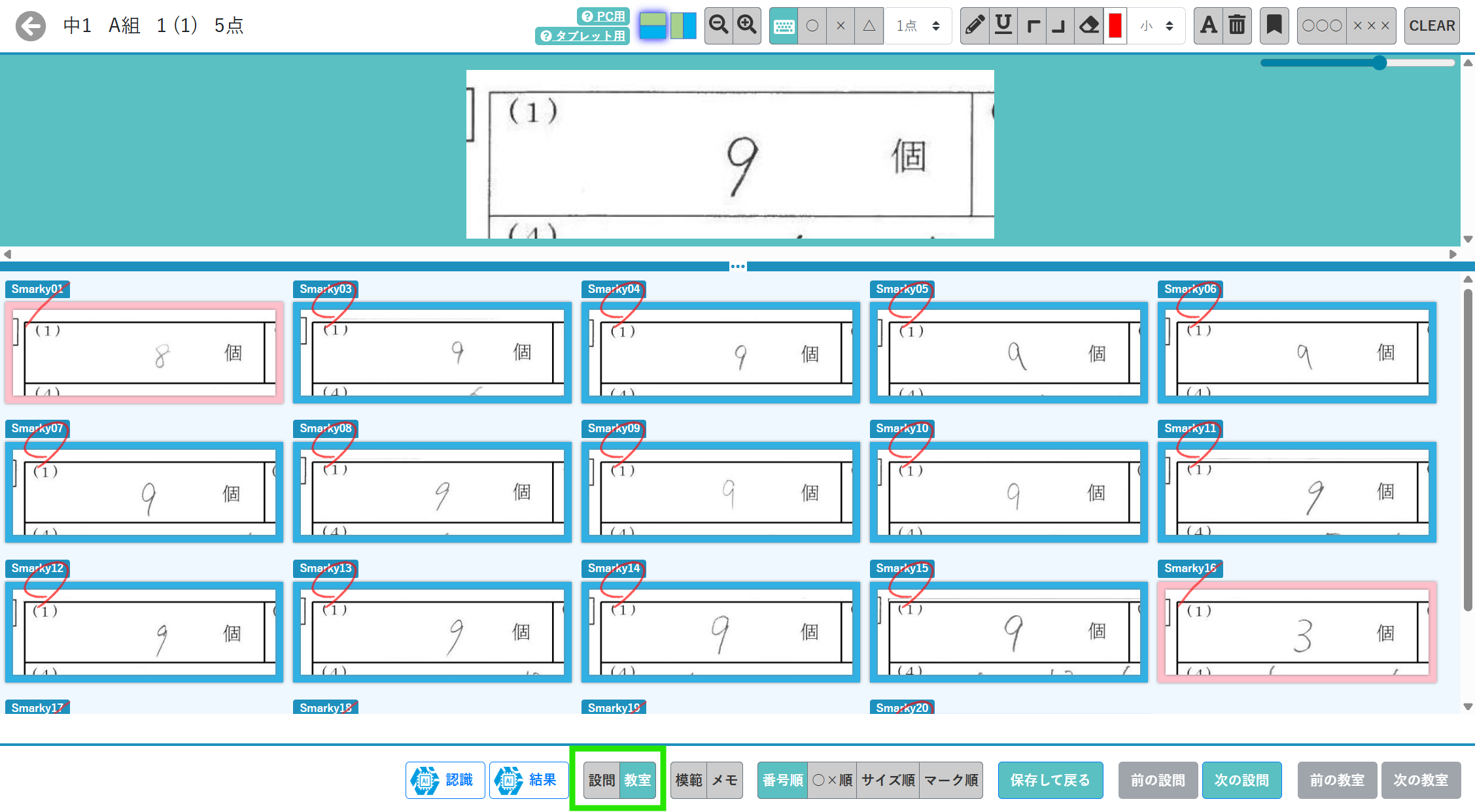Select the Smarky16 answer thumbnail
This screenshot has height=812, width=1475.
(x=1296, y=631)
